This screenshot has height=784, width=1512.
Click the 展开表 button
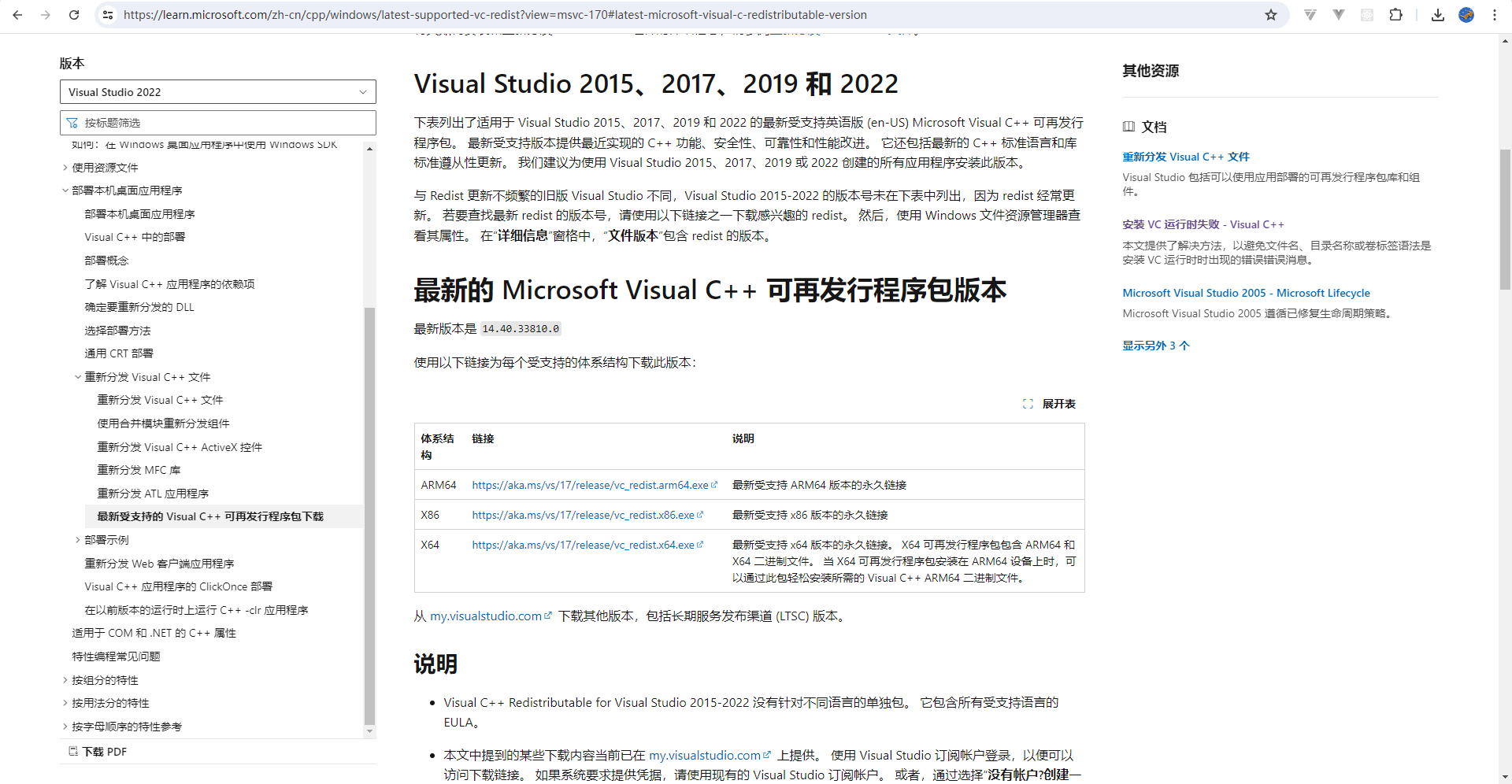(x=1049, y=404)
